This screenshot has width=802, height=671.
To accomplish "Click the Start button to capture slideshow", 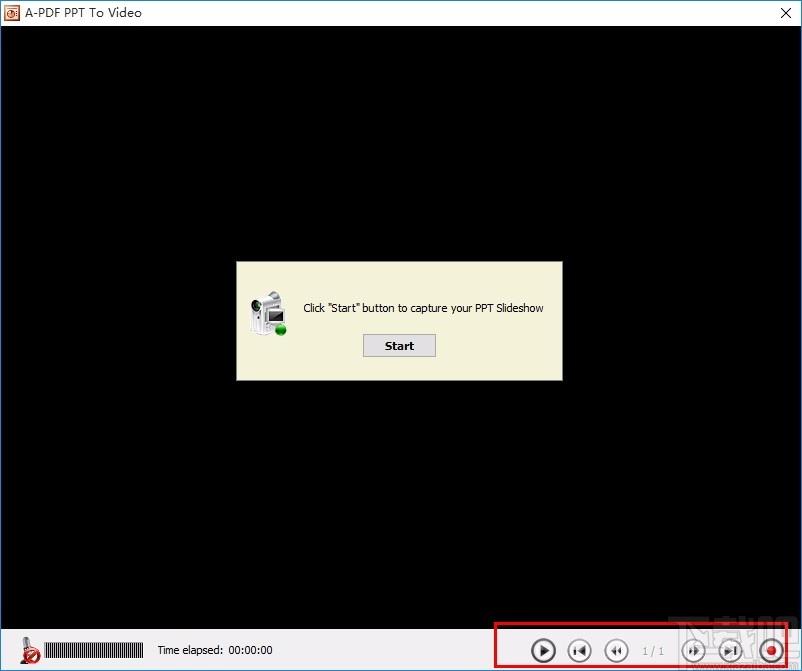I will tap(399, 346).
